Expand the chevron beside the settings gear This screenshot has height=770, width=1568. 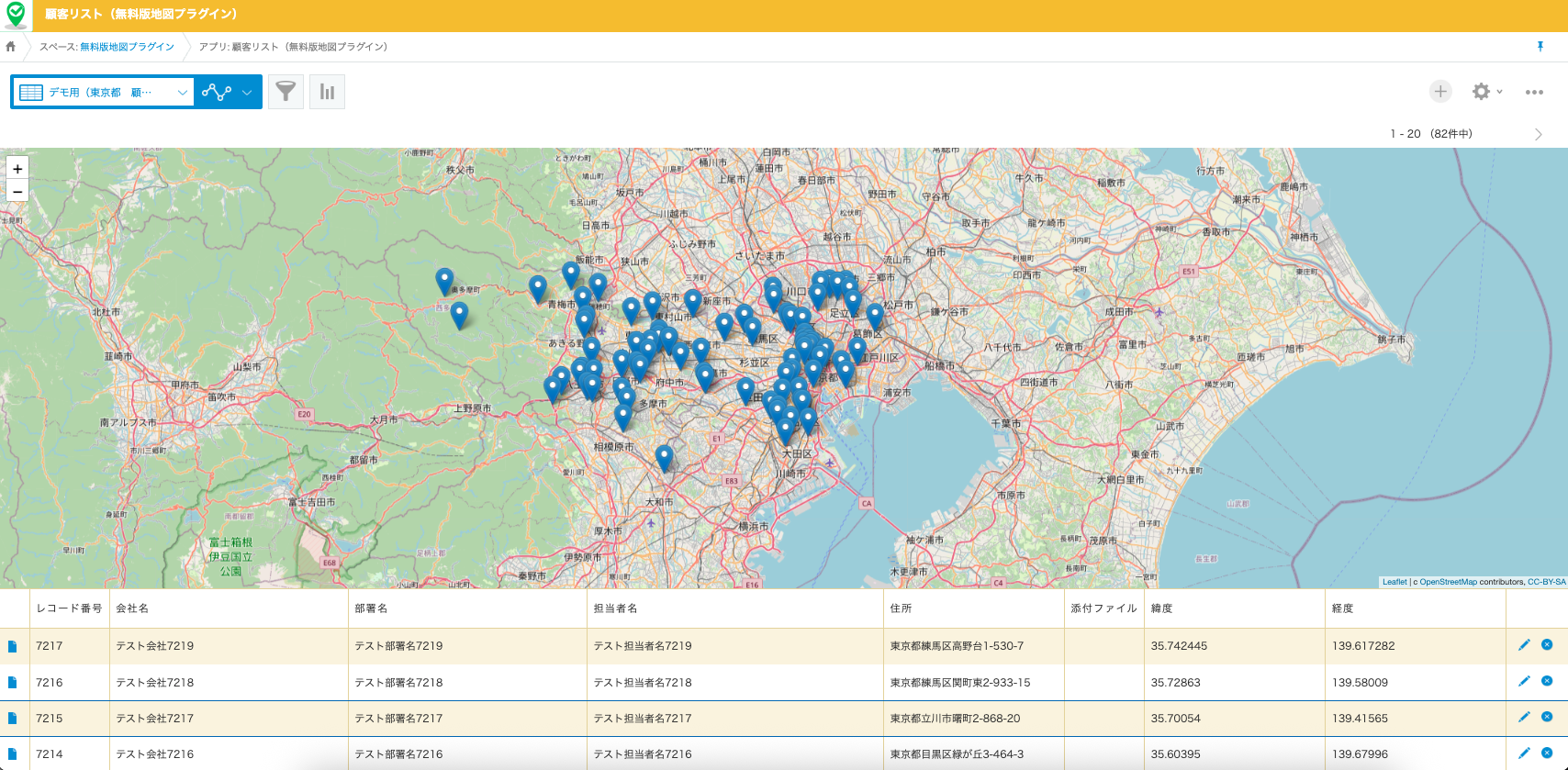coord(1500,92)
